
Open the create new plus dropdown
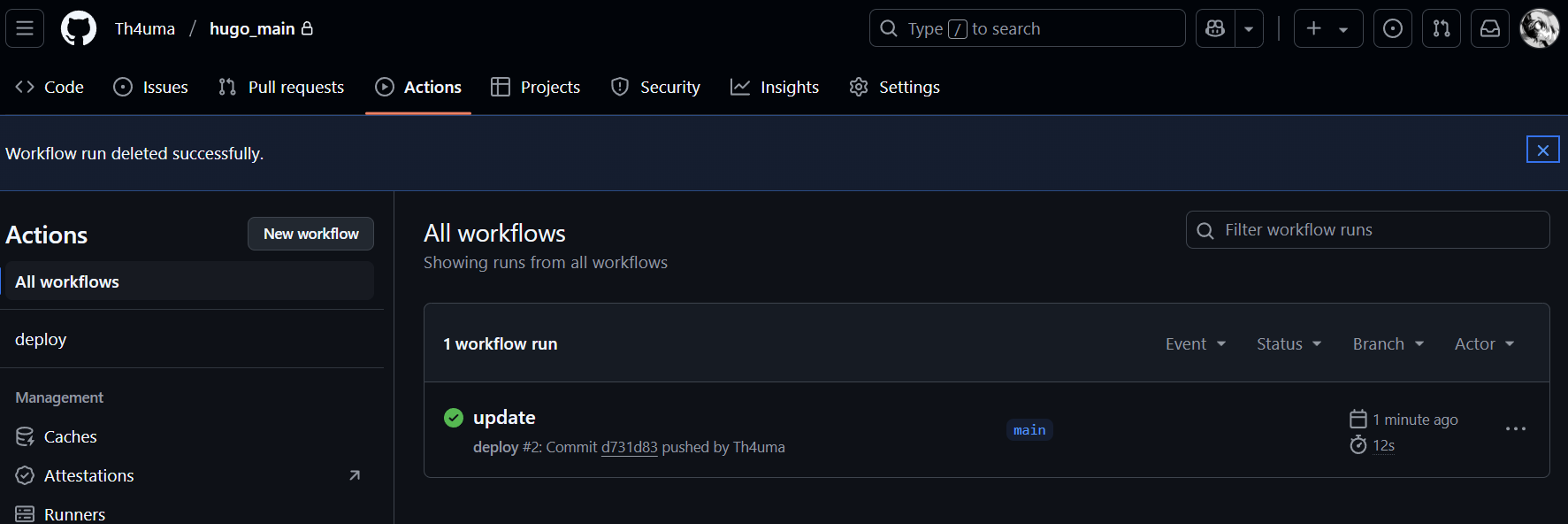click(1327, 28)
